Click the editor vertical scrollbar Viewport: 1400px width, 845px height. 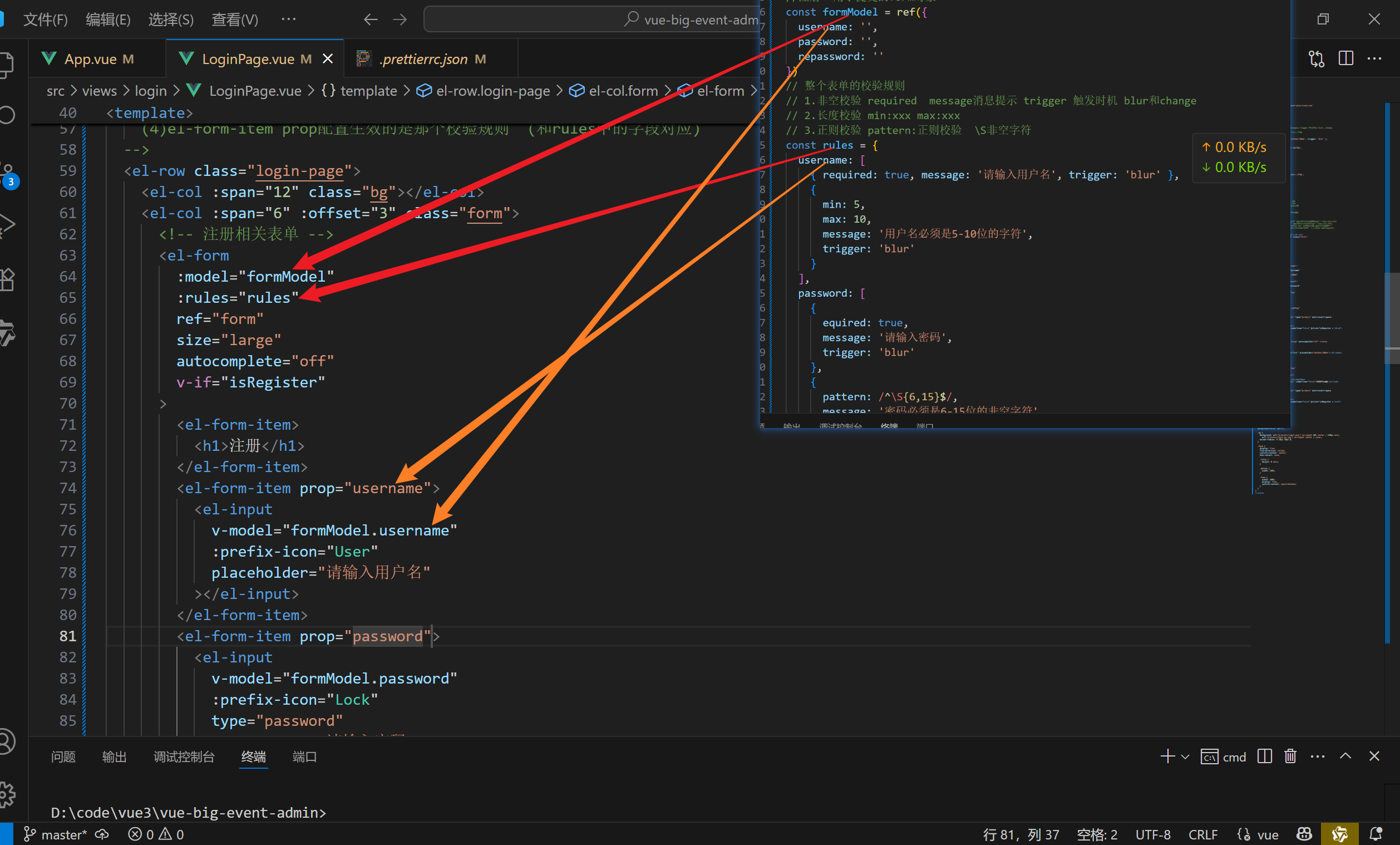[x=1391, y=318]
